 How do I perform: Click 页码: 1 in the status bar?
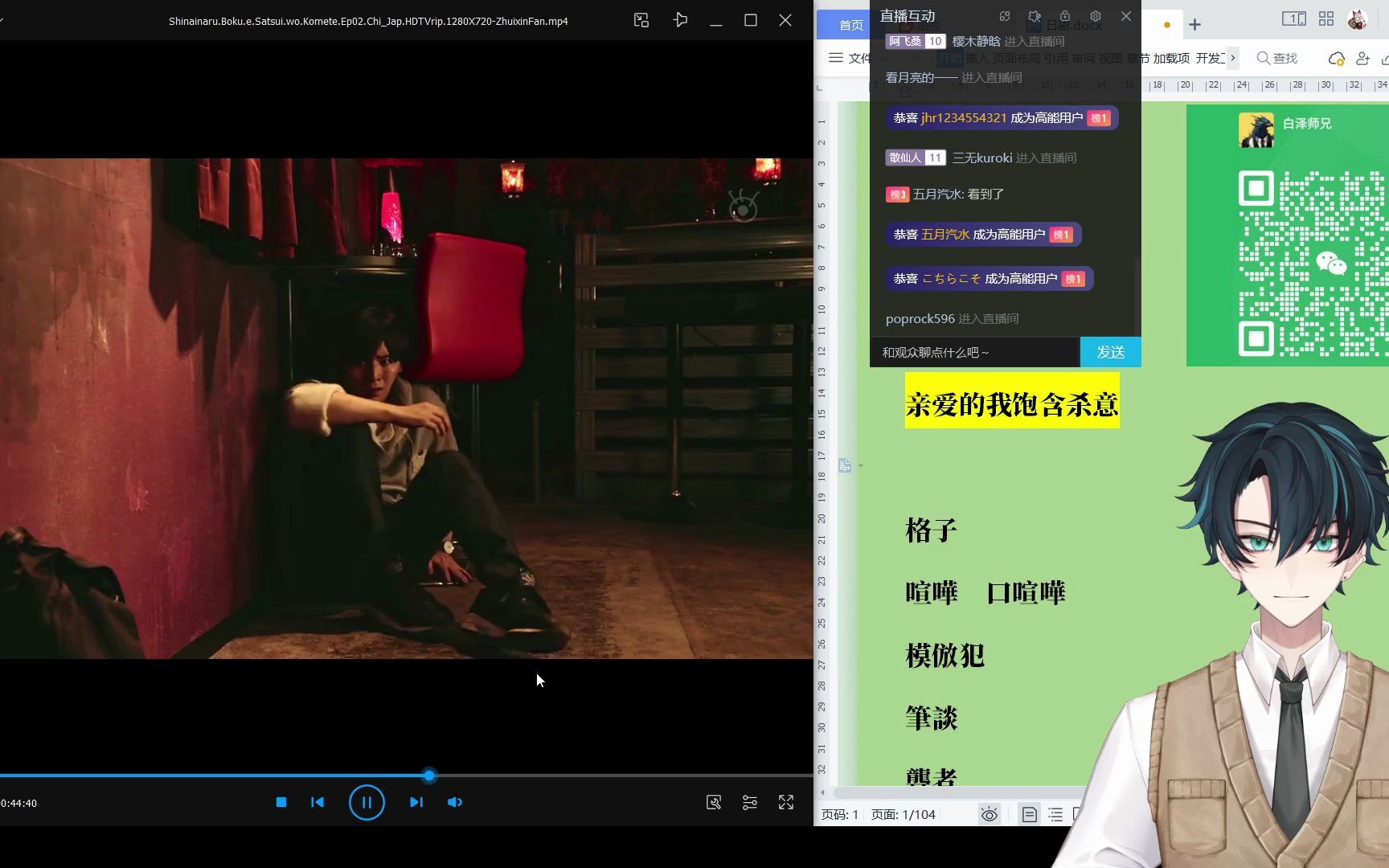tap(840, 814)
